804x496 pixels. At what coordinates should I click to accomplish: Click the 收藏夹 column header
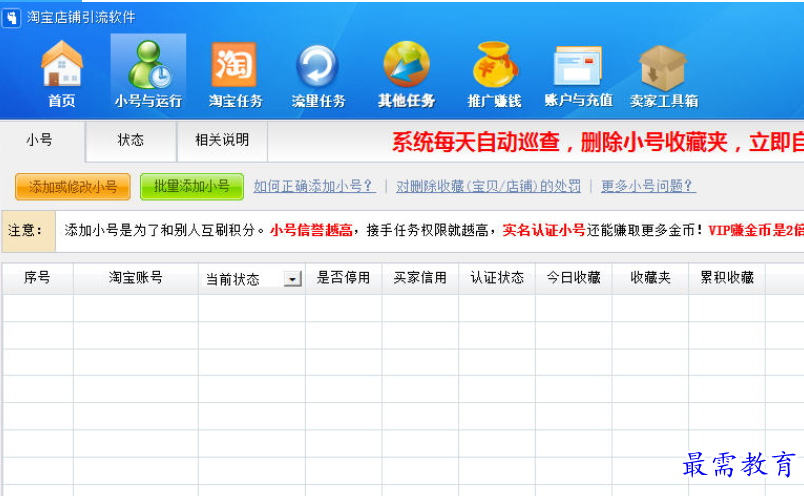650,278
